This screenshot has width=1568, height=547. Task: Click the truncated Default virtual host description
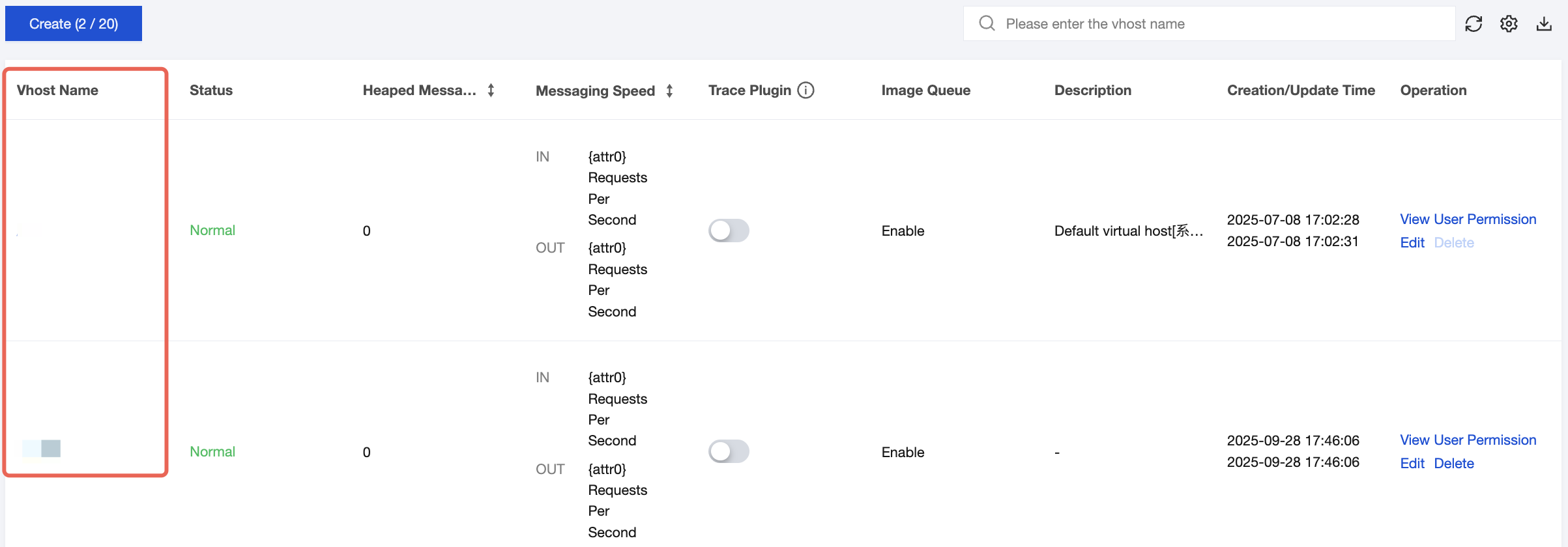pos(1128,231)
